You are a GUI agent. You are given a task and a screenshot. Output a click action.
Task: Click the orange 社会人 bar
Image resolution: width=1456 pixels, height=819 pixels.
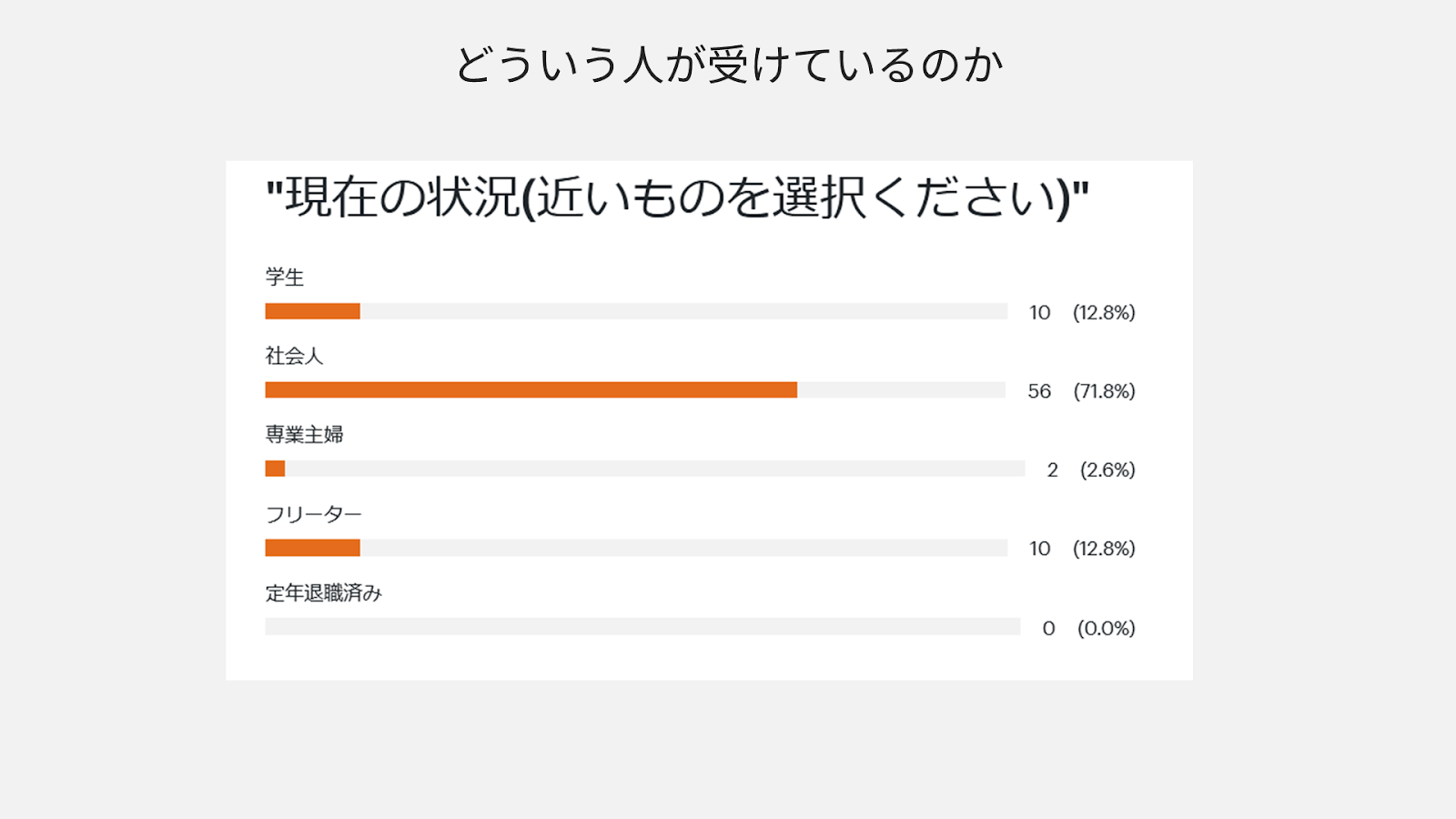point(531,390)
